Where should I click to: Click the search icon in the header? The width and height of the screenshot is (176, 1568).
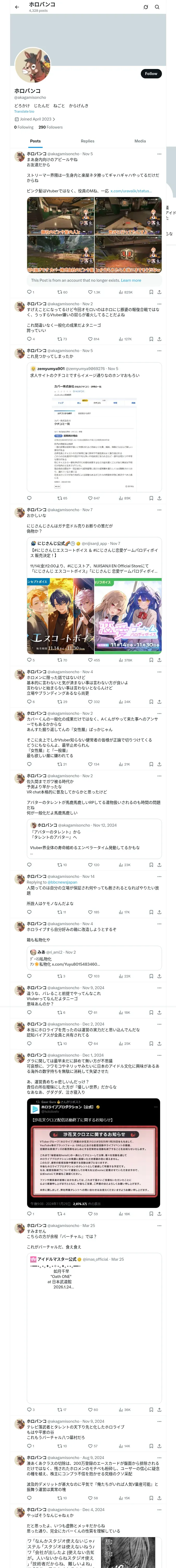[157, 7]
